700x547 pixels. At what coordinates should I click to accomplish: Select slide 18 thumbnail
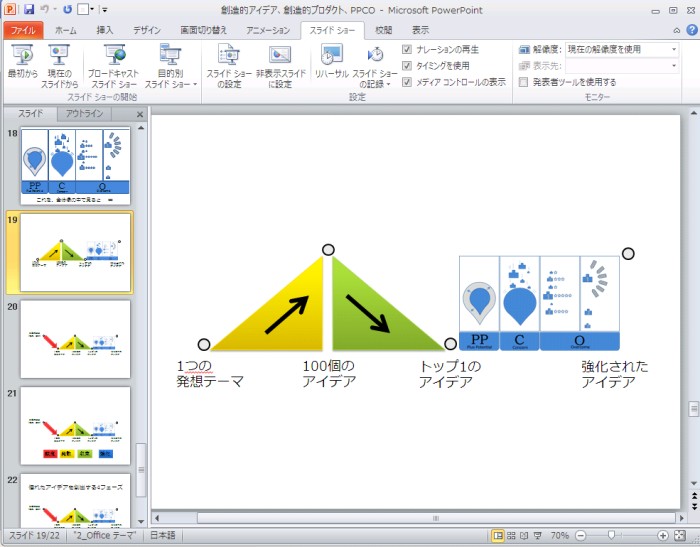tap(75, 166)
